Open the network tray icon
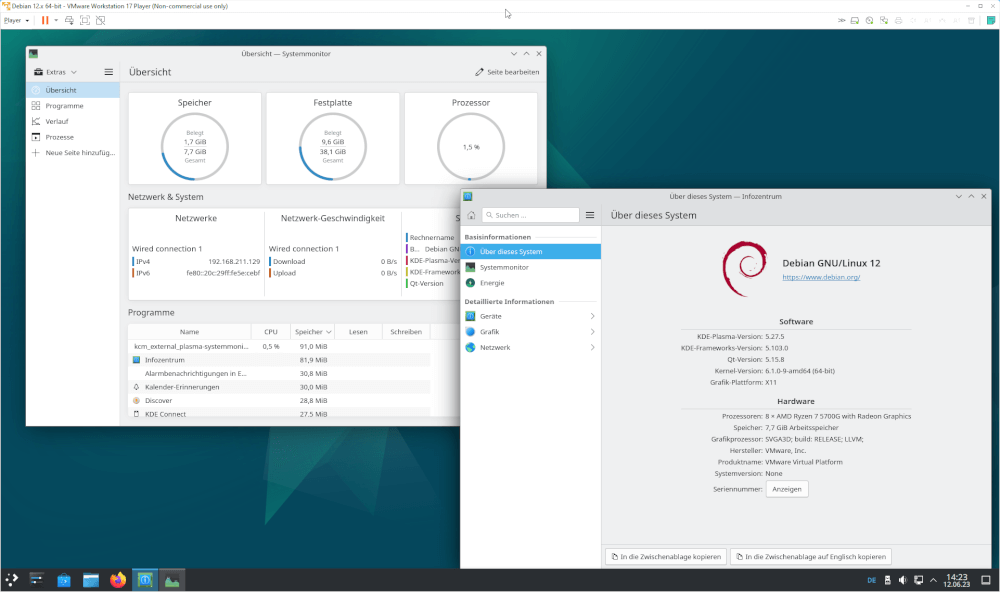This screenshot has width=1000, height=592. pyautogui.click(x=918, y=581)
